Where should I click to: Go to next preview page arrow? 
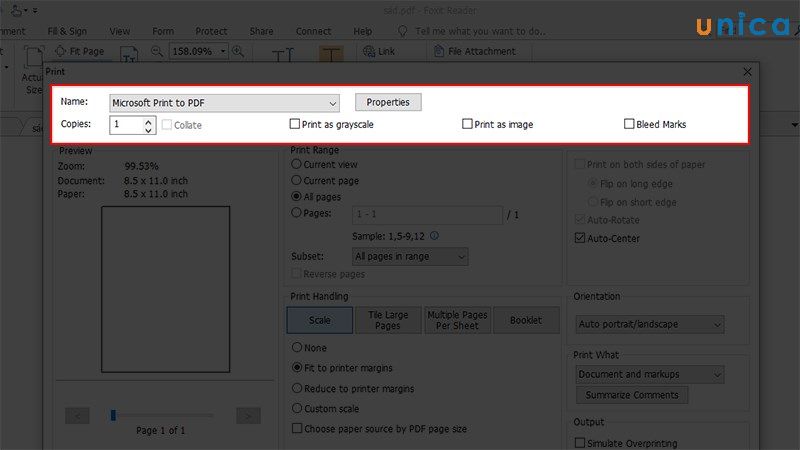(248, 415)
